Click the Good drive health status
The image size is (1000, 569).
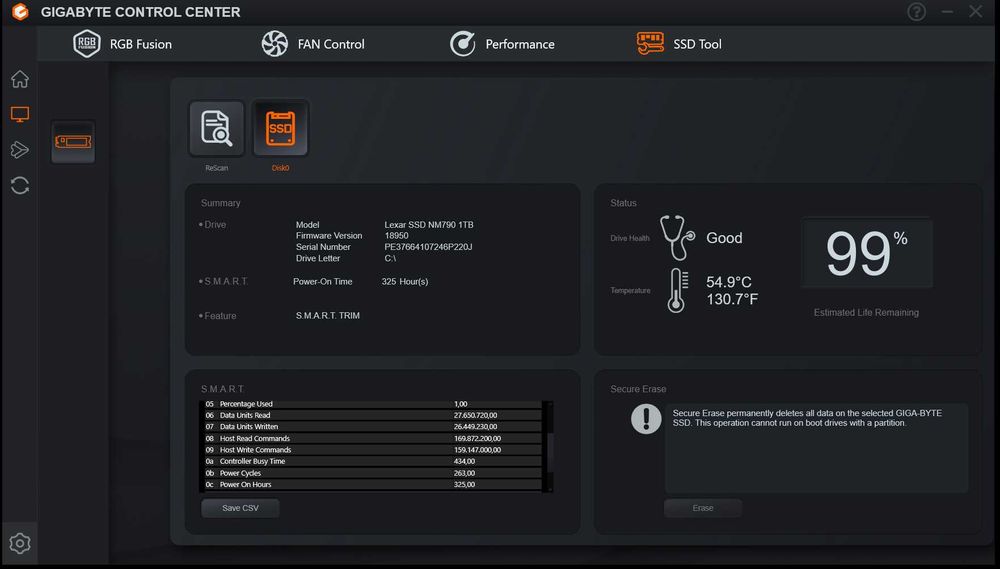[724, 238]
